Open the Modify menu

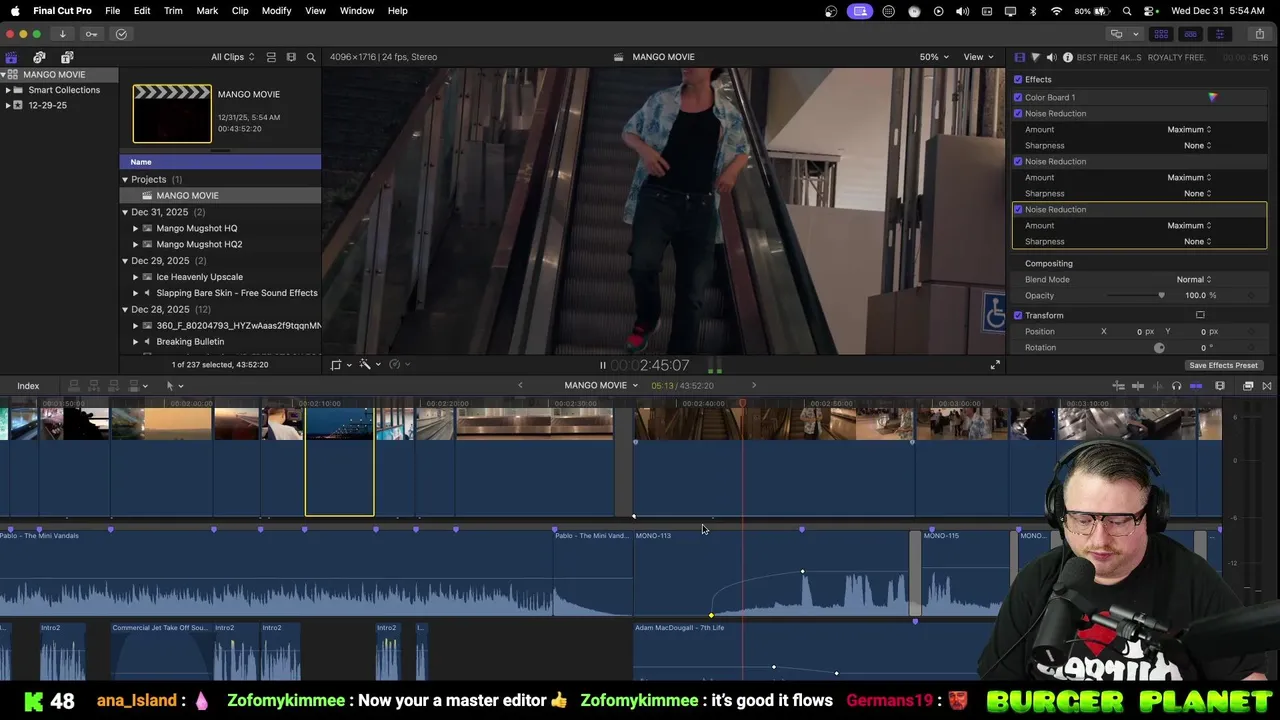(276, 11)
